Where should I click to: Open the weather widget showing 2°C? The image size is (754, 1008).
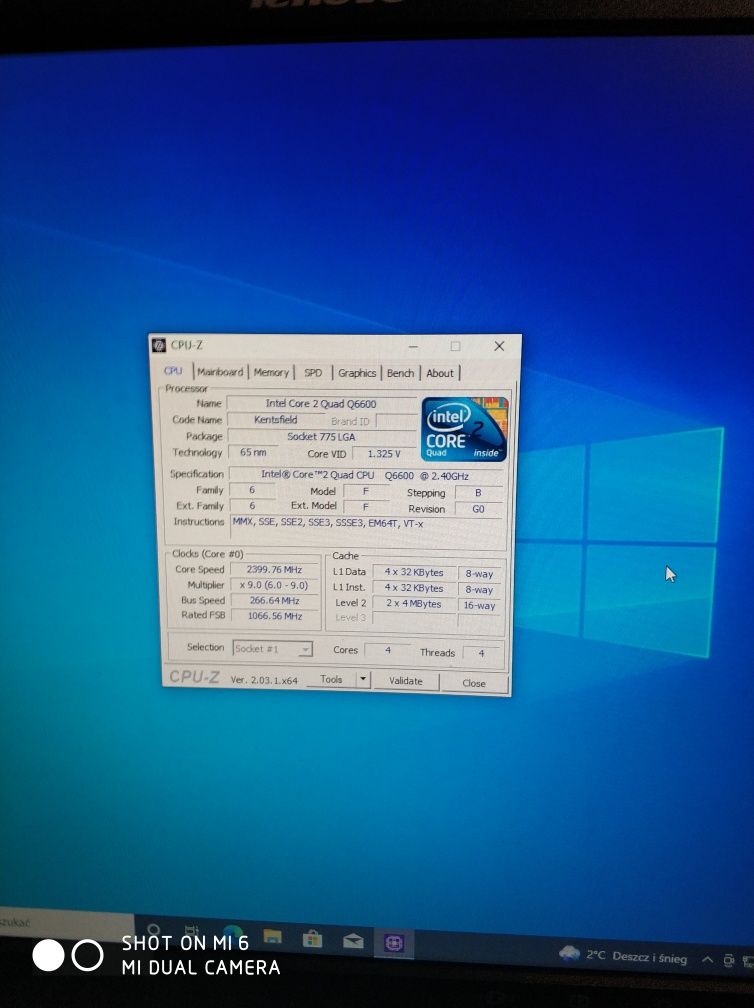pyautogui.click(x=622, y=956)
